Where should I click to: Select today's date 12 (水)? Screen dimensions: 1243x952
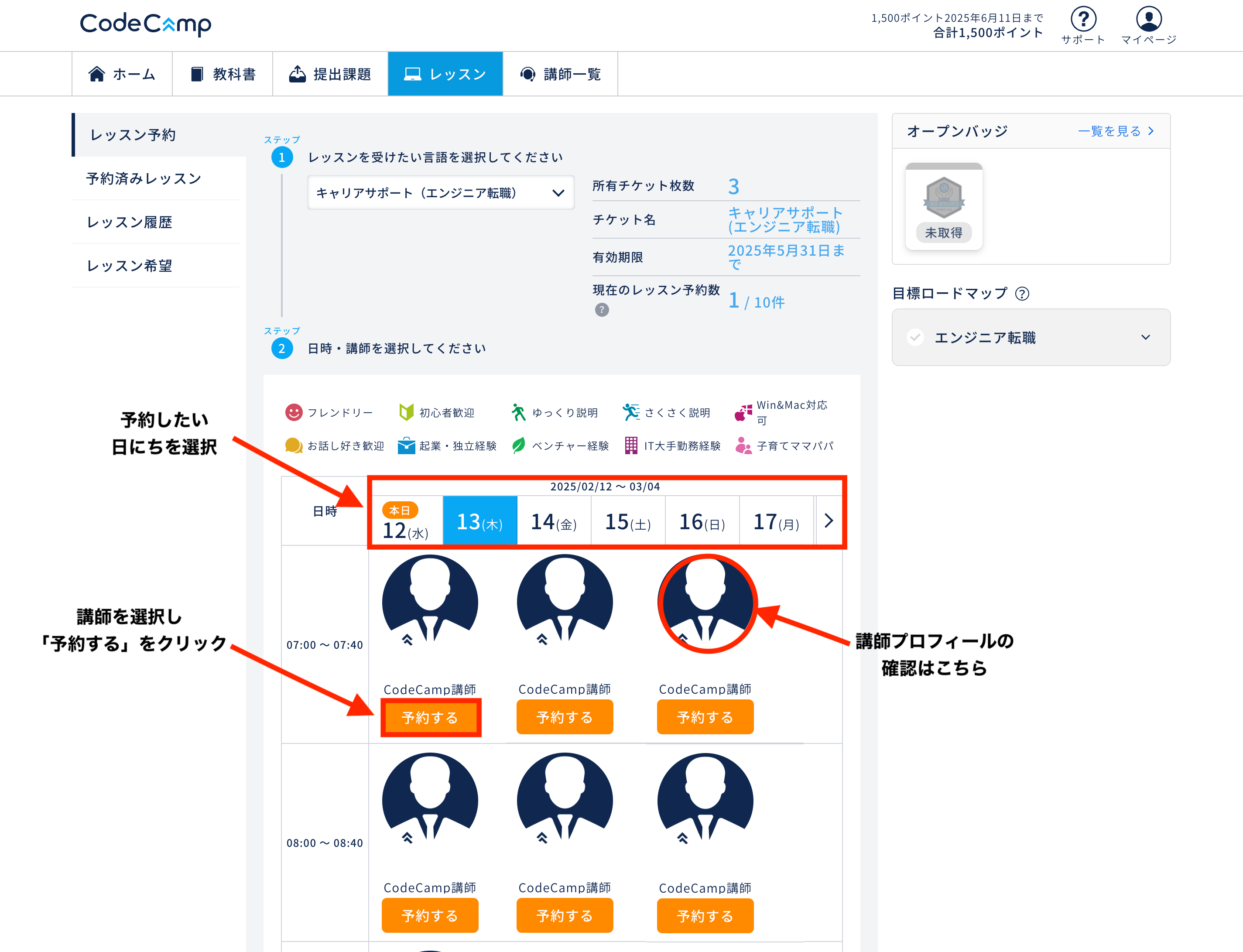click(406, 521)
